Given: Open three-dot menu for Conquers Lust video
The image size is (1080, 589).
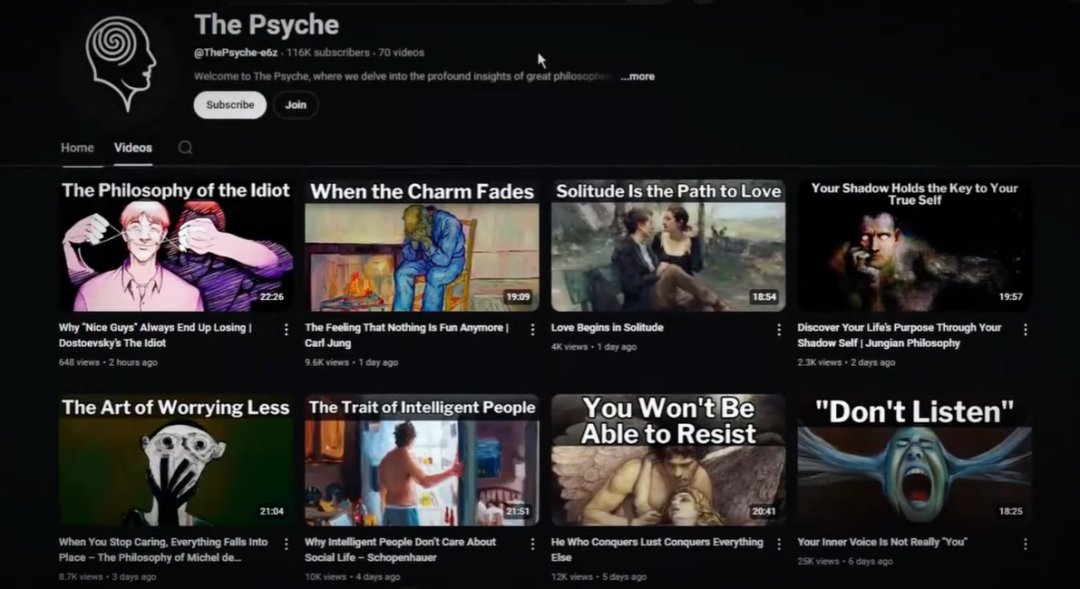Looking at the screenshot, I should tap(778, 544).
